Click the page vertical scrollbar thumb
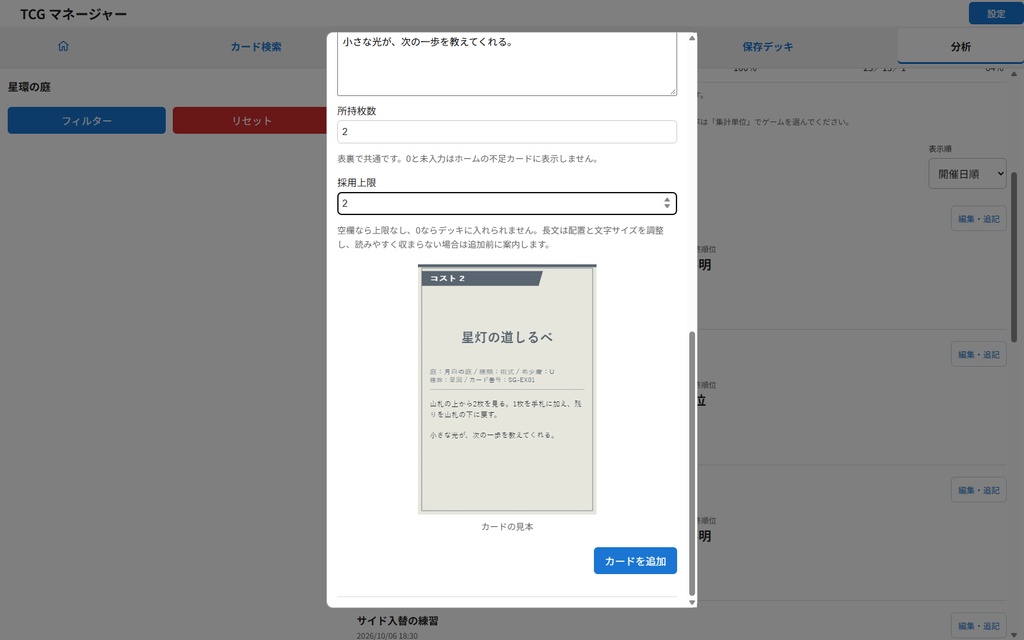Image resolution: width=1024 pixels, height=640 pixels. [1014, 257]
